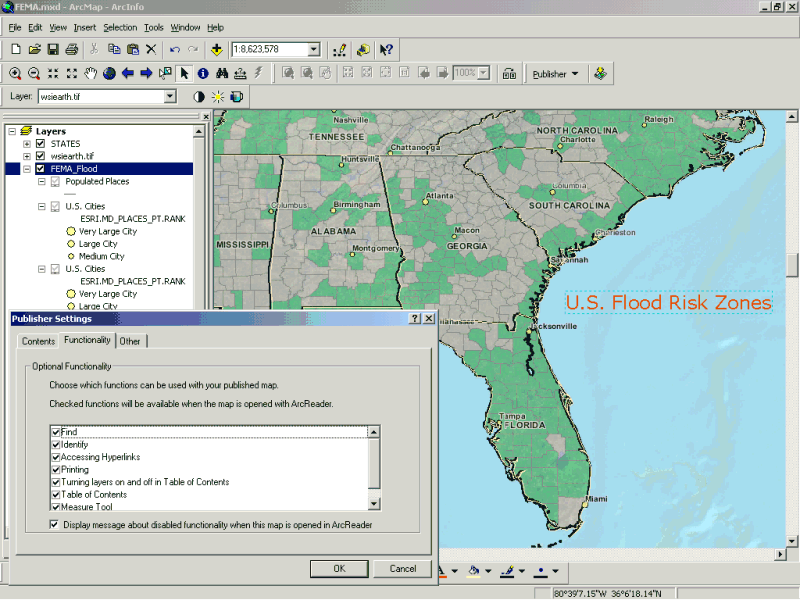Open the Find binoculars tool
The width and height of the screenshot is (800, 600).
tap(222, 73)
